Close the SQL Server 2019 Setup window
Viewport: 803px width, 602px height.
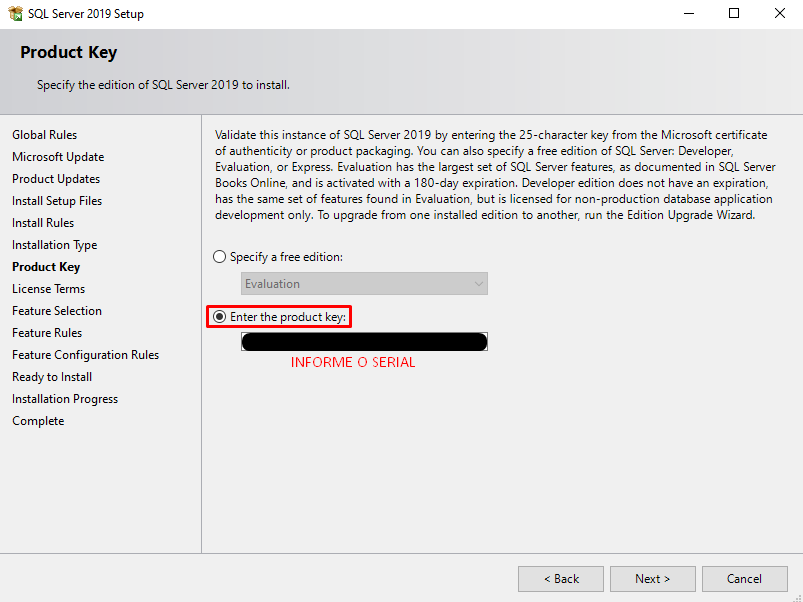[779, 13]
